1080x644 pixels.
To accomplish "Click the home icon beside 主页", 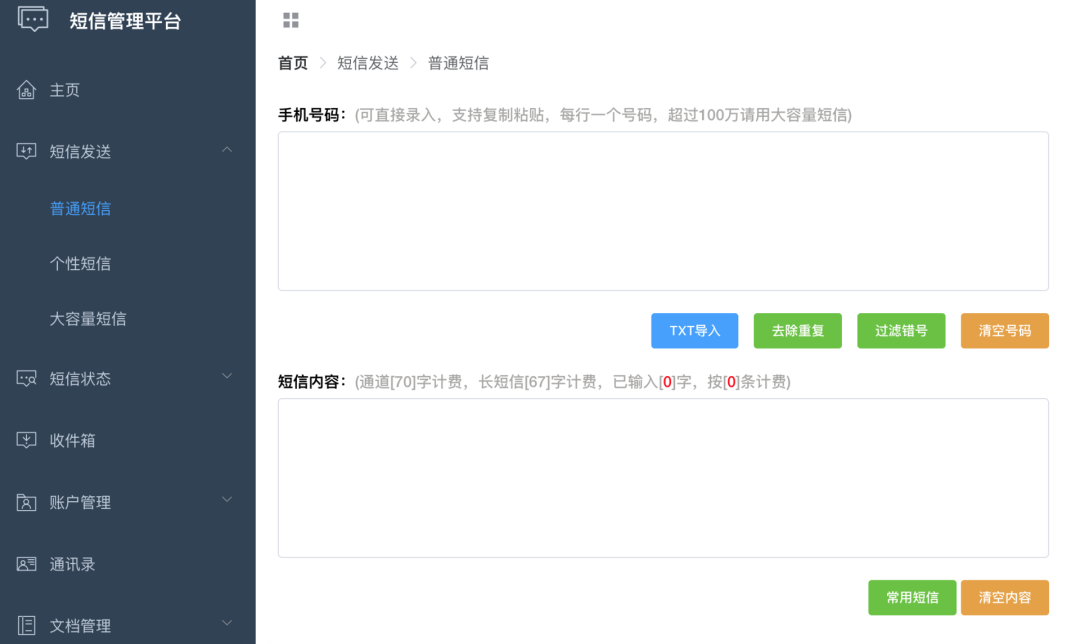I will click(26, 90).
